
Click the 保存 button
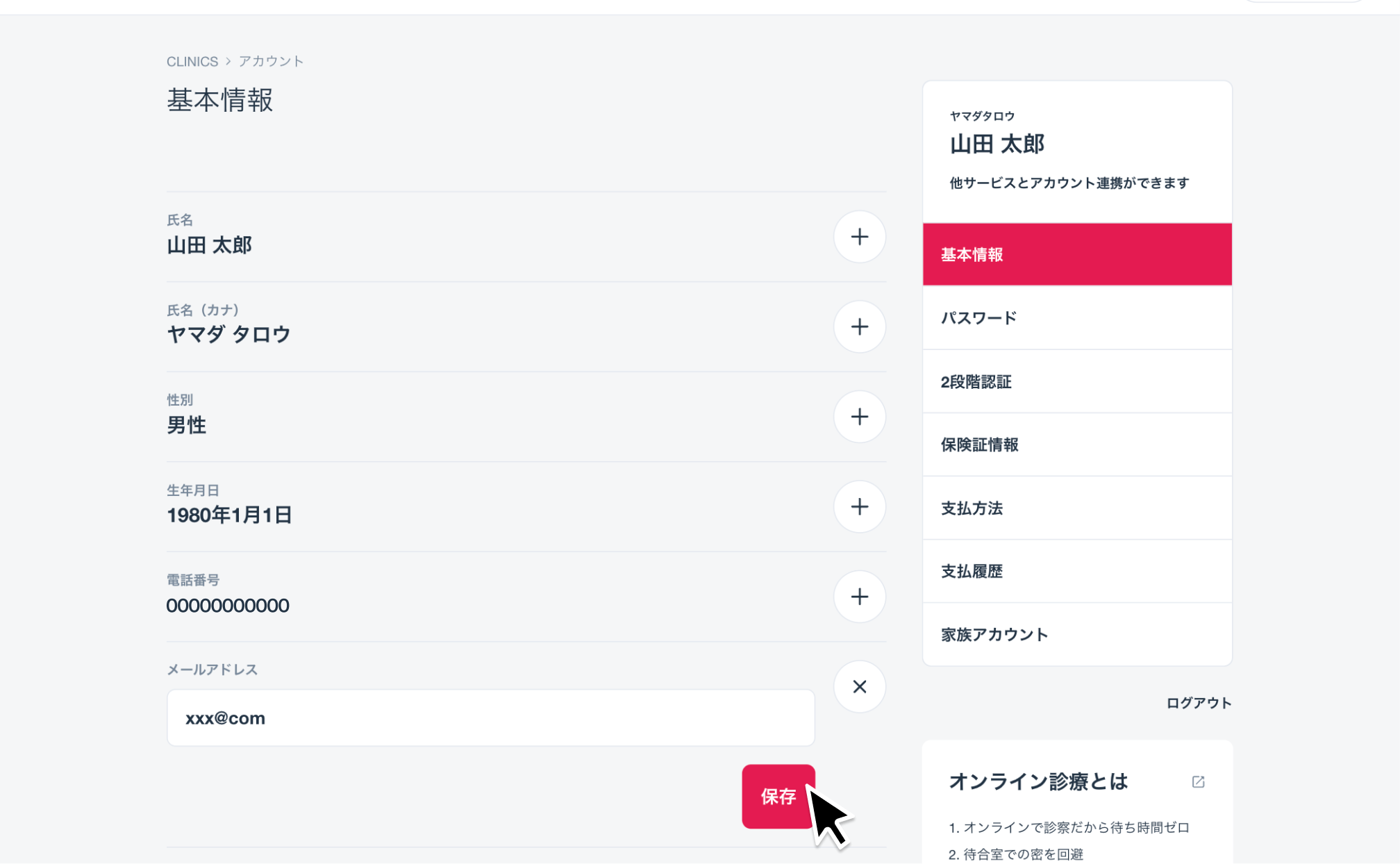click(778, 796)
